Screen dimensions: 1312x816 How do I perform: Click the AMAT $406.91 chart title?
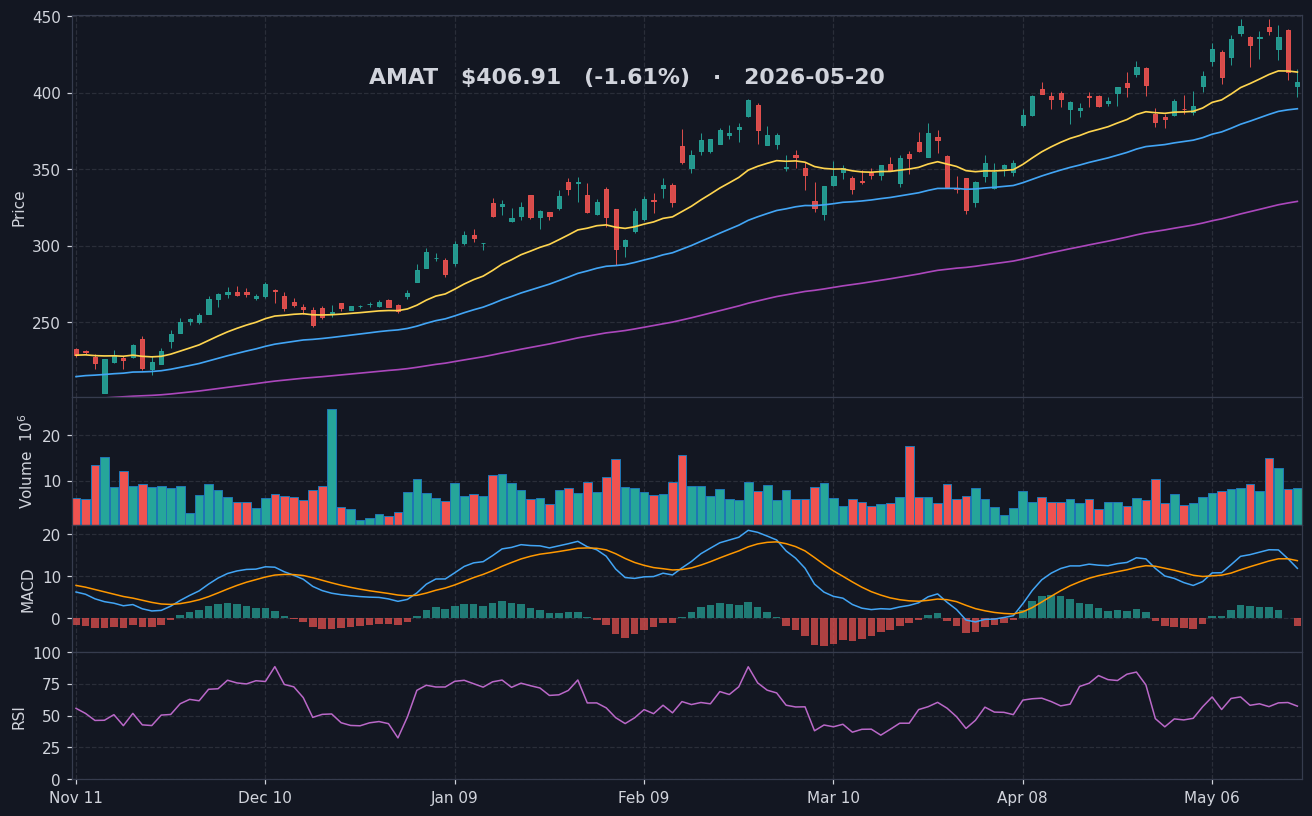(627, 77)
